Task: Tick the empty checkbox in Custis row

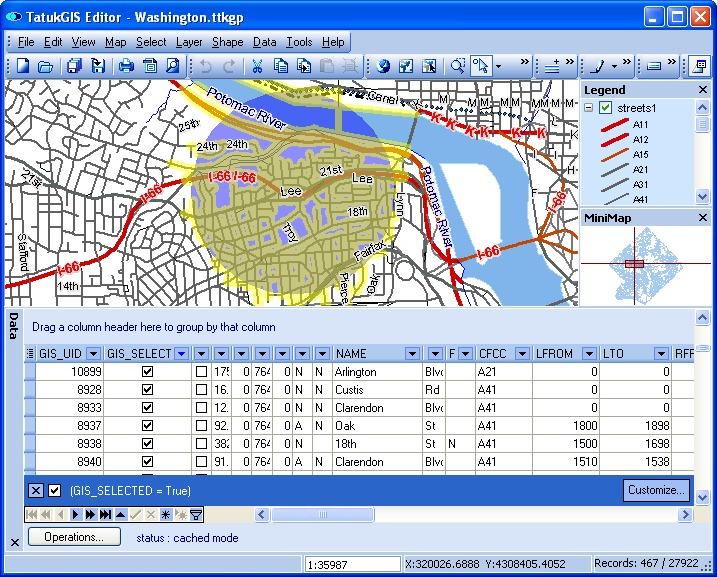Action: (201, 390)
